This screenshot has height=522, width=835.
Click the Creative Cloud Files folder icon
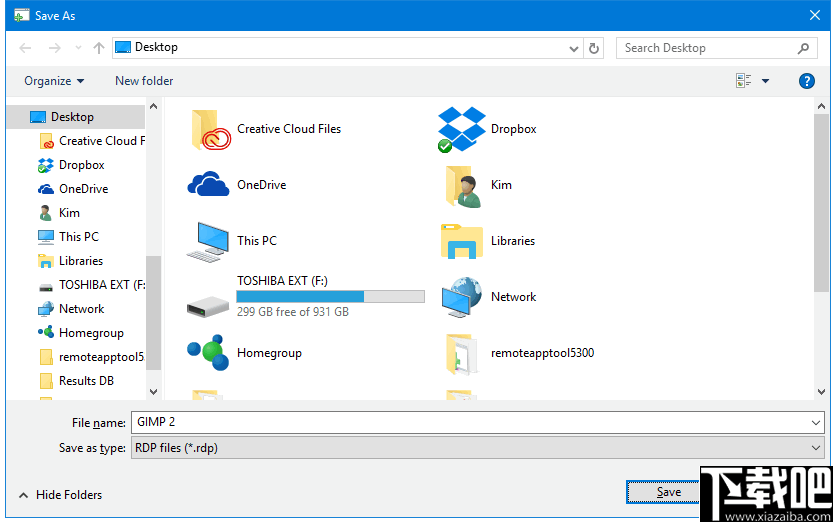click(210, 129)
